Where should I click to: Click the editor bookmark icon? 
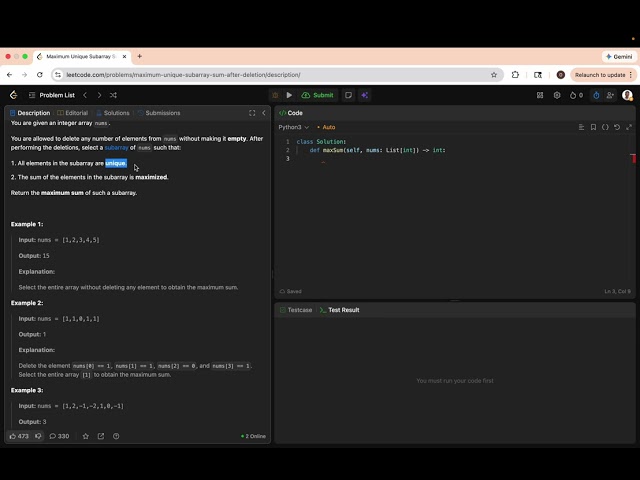pyautogui.click(x=593, y=127)
